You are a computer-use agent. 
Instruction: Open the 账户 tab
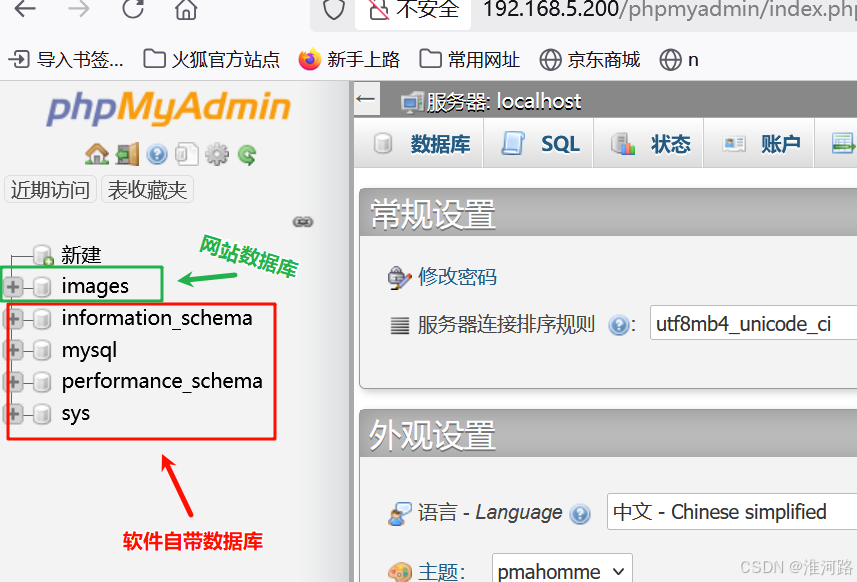point(760,144)
